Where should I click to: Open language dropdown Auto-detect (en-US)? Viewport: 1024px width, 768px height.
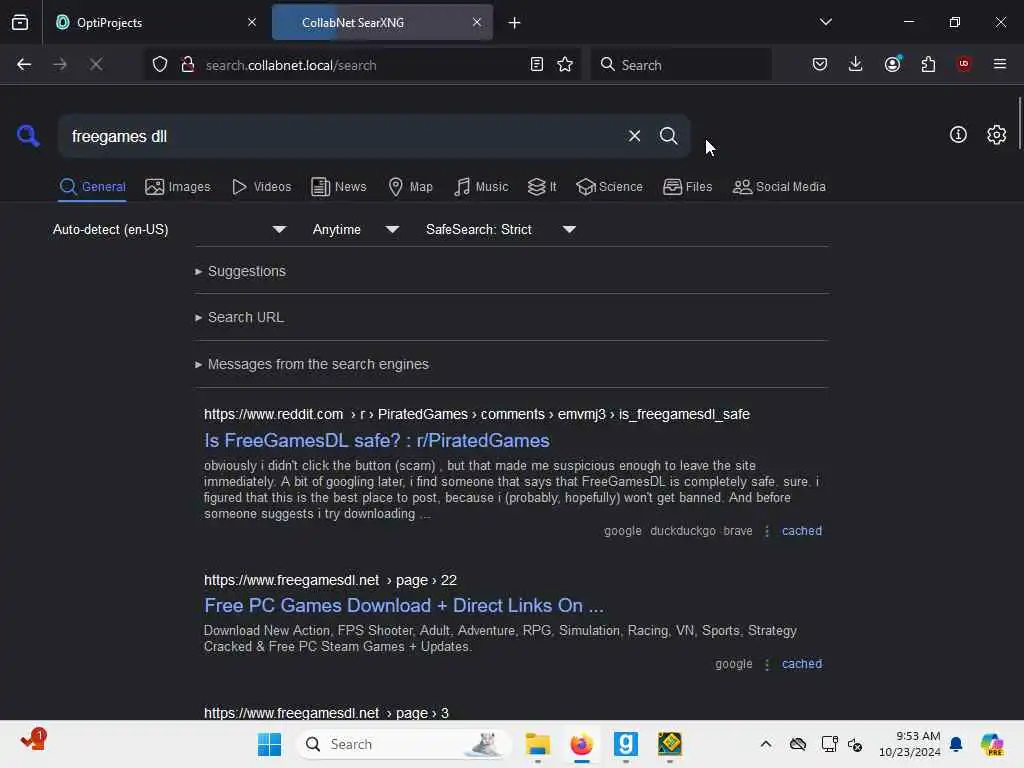[x=170, y=229]
